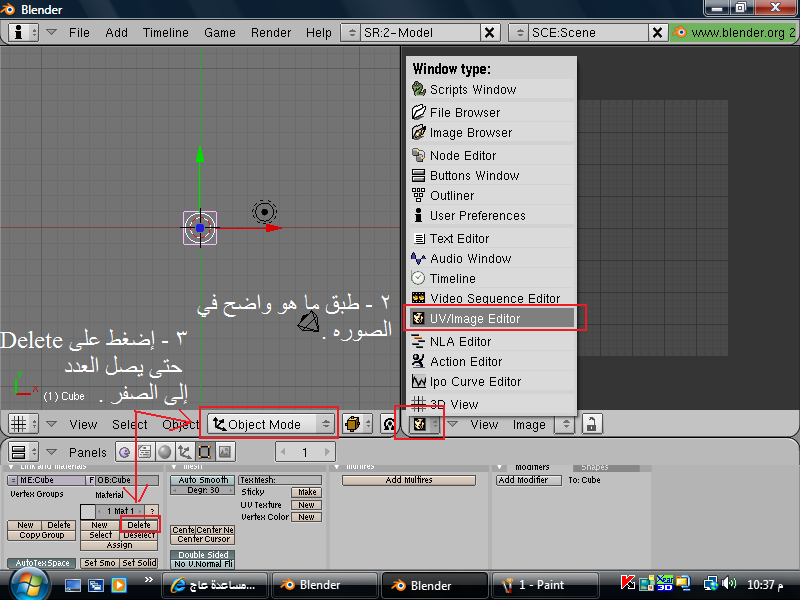Pick Outliner from the Window type list

point(492,195)
